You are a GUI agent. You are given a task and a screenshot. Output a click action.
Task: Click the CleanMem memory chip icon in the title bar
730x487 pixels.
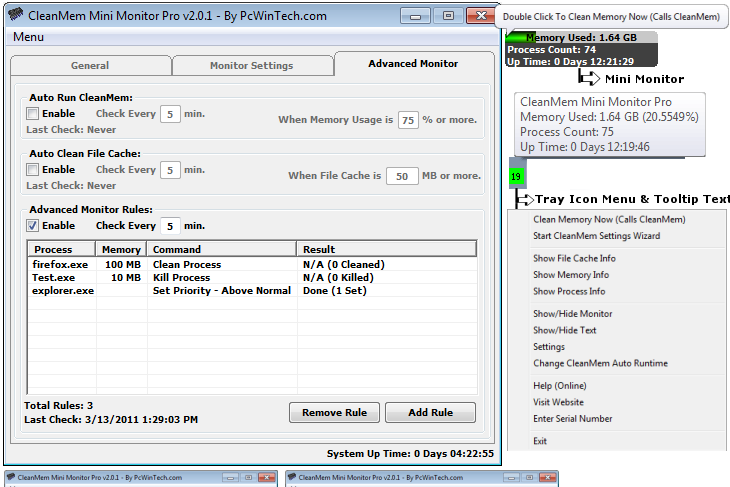pyautogui.click(x=15, y=14)
